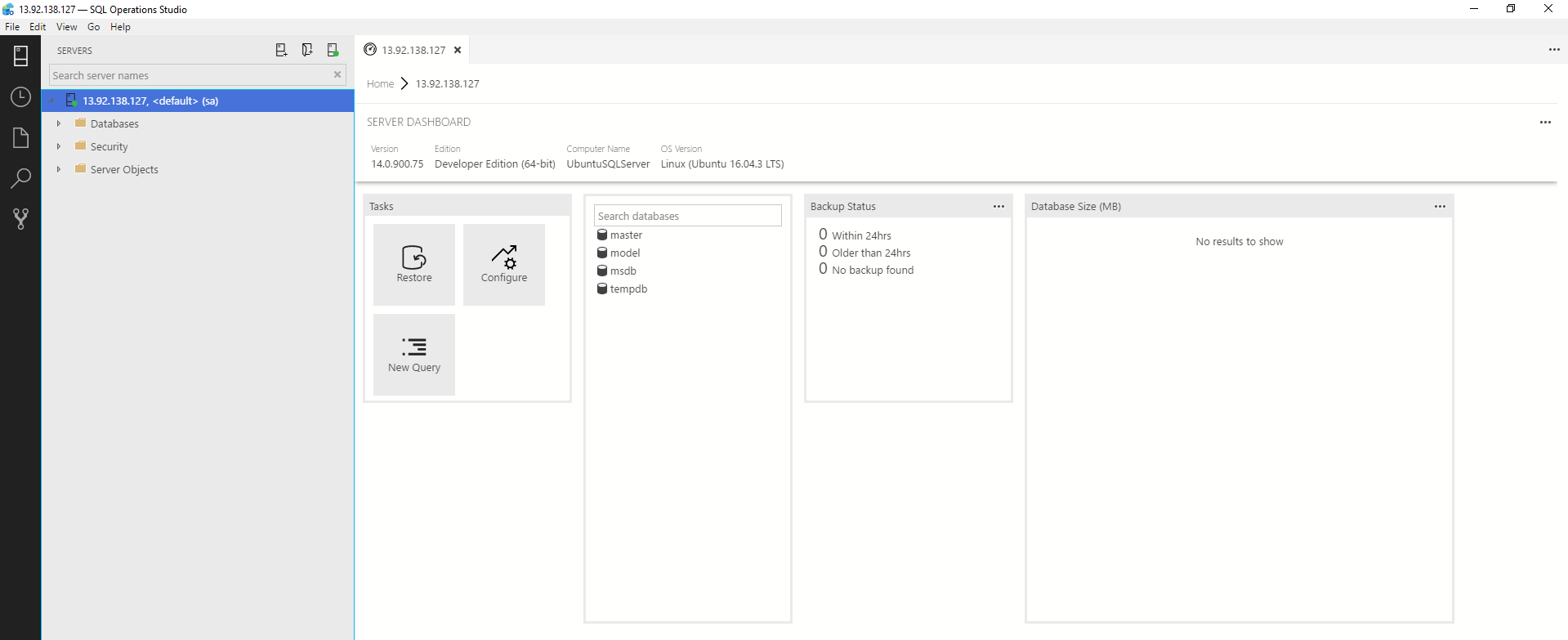Open the Servers view in activity bar
The image size is (1568, 640).
click(x=20, y=56)
